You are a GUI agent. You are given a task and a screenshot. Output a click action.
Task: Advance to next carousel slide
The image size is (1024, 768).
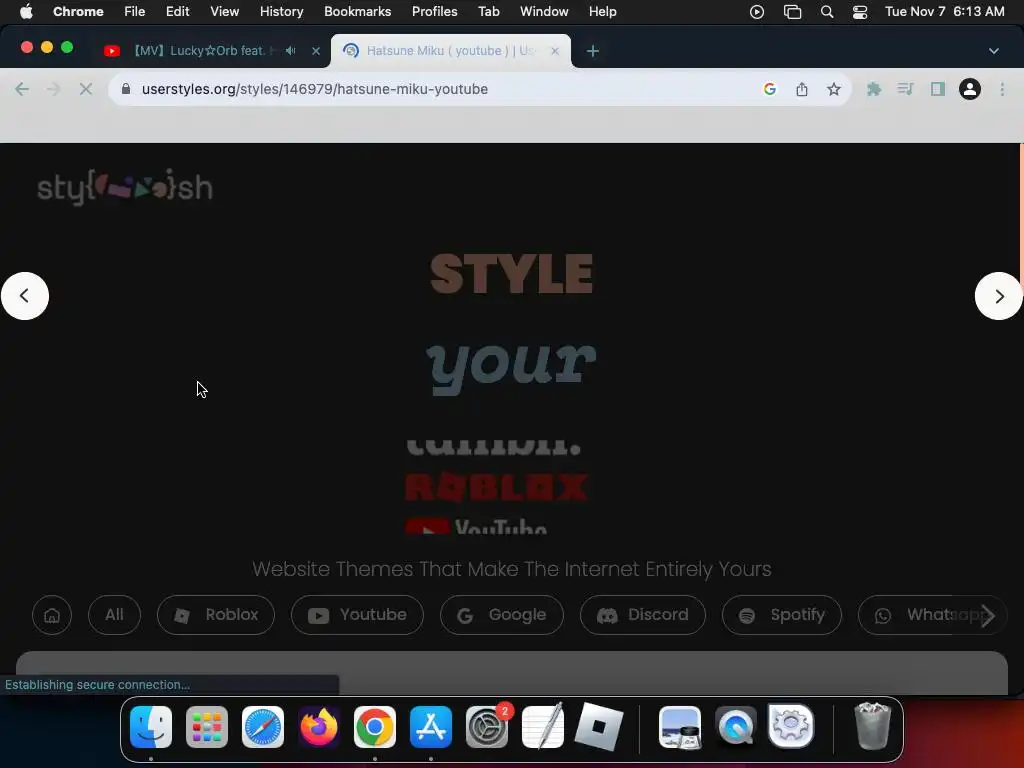[999, 296]
